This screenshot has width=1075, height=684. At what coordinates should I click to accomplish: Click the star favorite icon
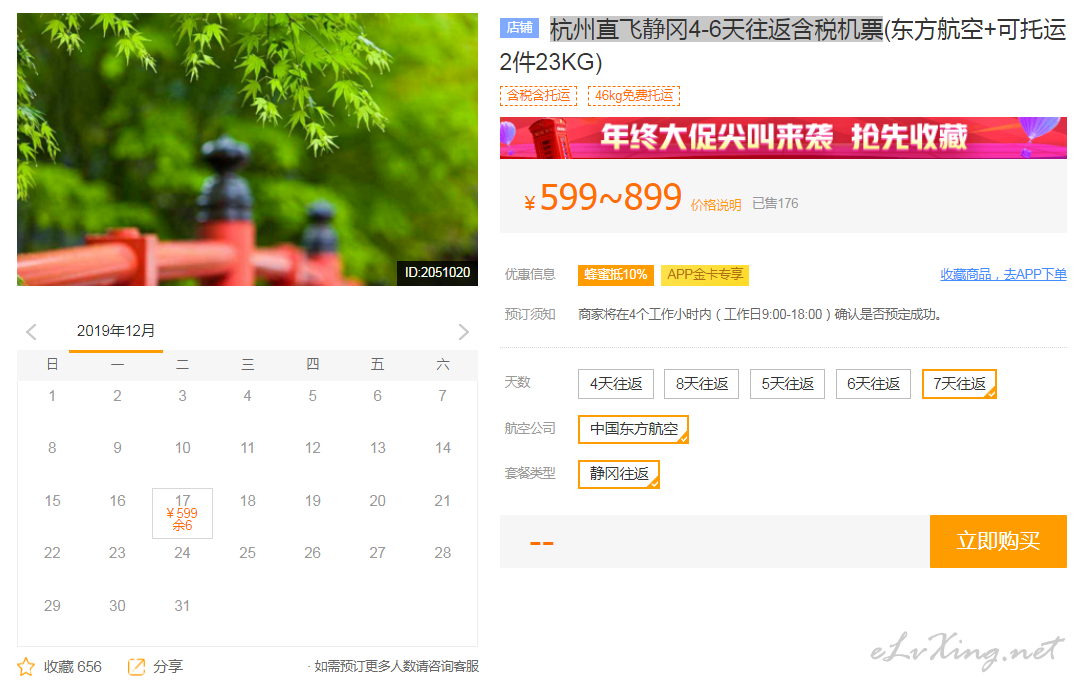[x=26, y=667]
